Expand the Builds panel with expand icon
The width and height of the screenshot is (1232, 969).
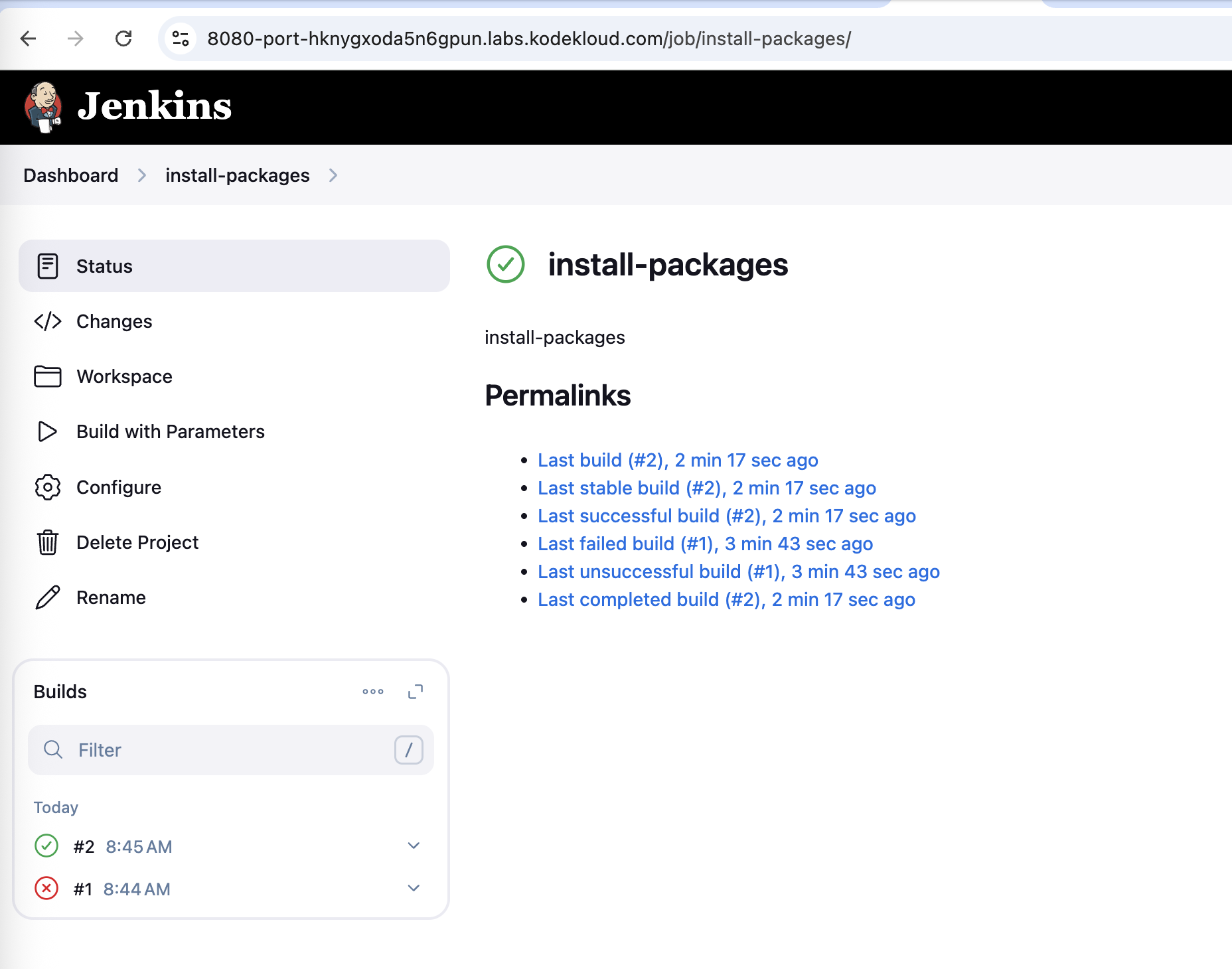click(416, 692)
